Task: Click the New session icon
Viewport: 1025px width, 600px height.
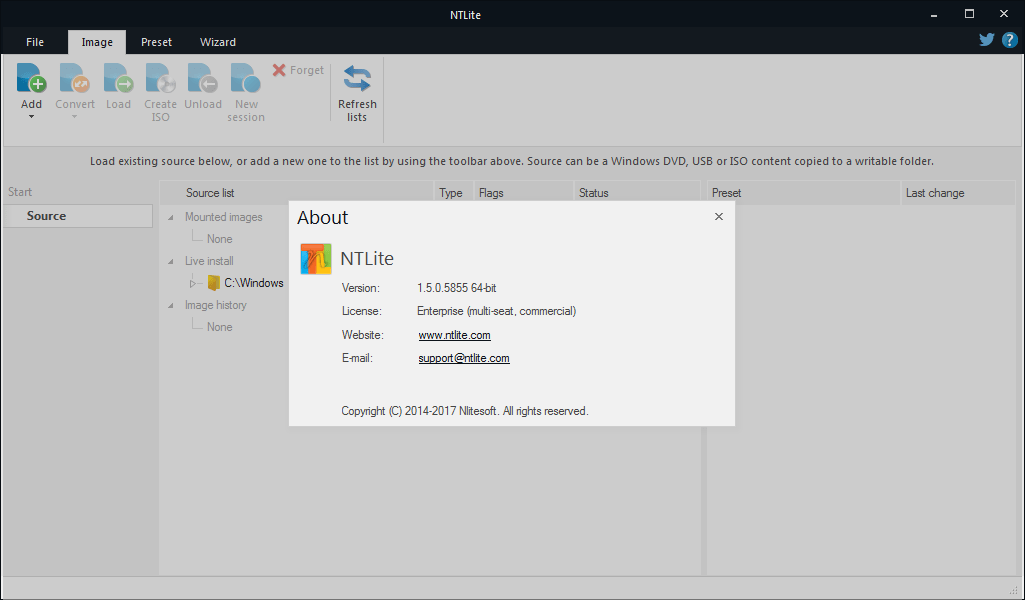Action: [x=245, y=79]
